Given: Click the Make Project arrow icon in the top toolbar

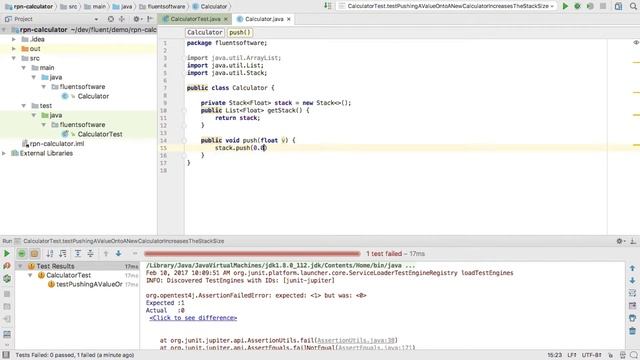Looking at the screenshot, I should pyautogui.click(x=327, y=6).
